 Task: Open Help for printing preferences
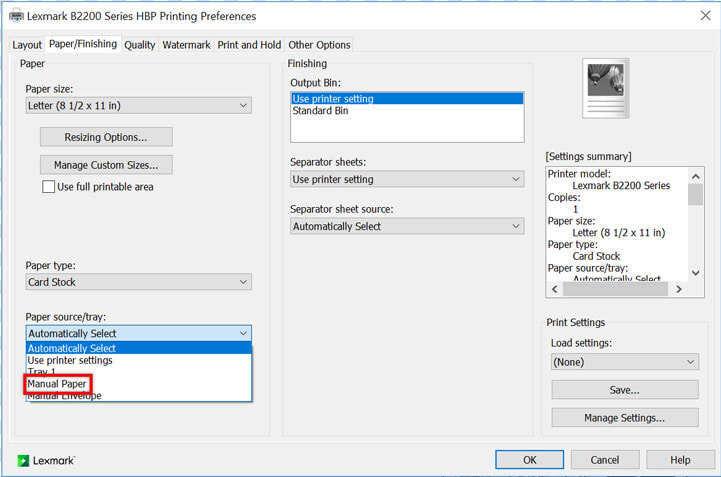point(680,460)
